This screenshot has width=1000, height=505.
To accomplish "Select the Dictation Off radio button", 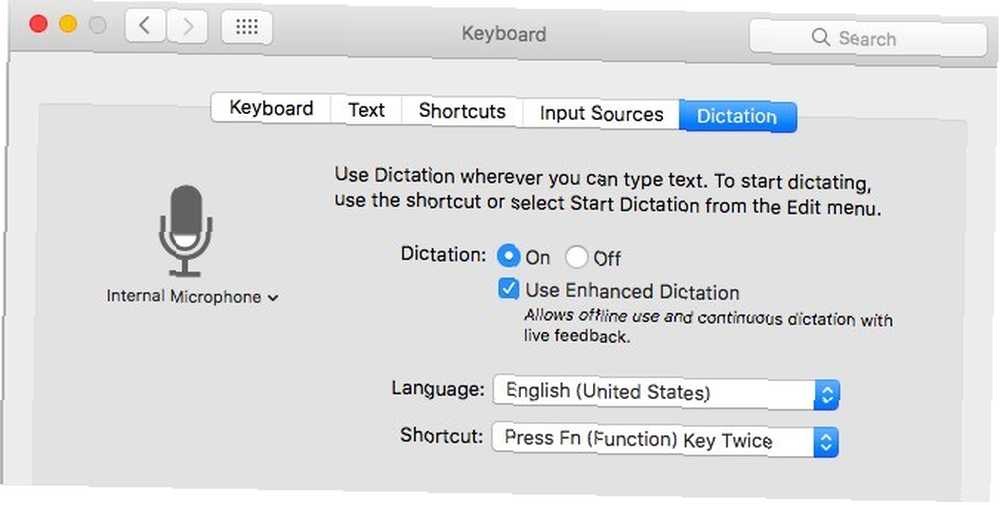I will tap(576, 257).
